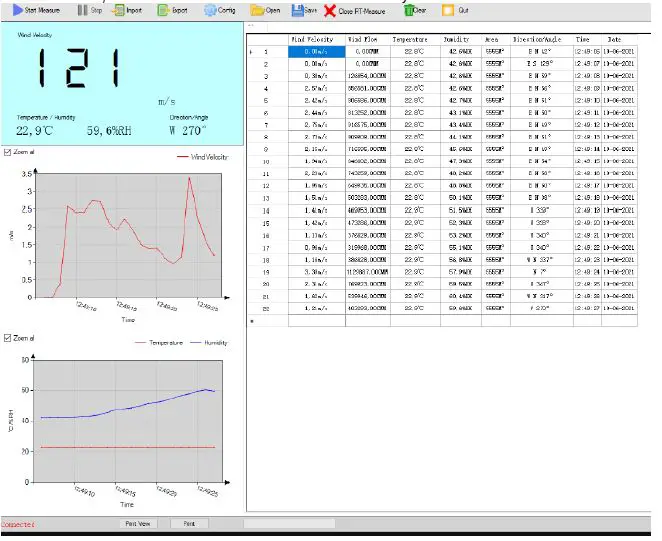Click the highlighted wind velocity cell in row 1
This screenshot has height=541, width=662.
point(315,51)
